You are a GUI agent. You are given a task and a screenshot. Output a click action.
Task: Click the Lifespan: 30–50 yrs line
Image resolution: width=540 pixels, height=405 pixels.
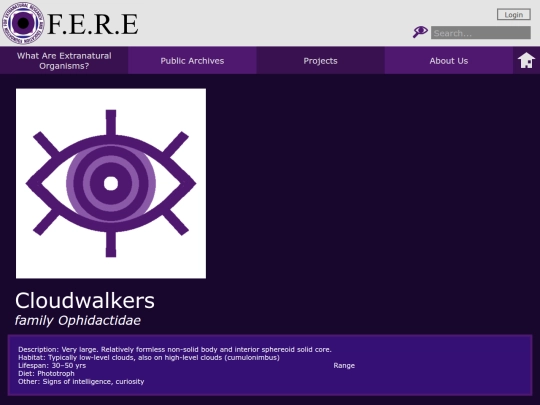pyautogui.click(x=52, y=365)
